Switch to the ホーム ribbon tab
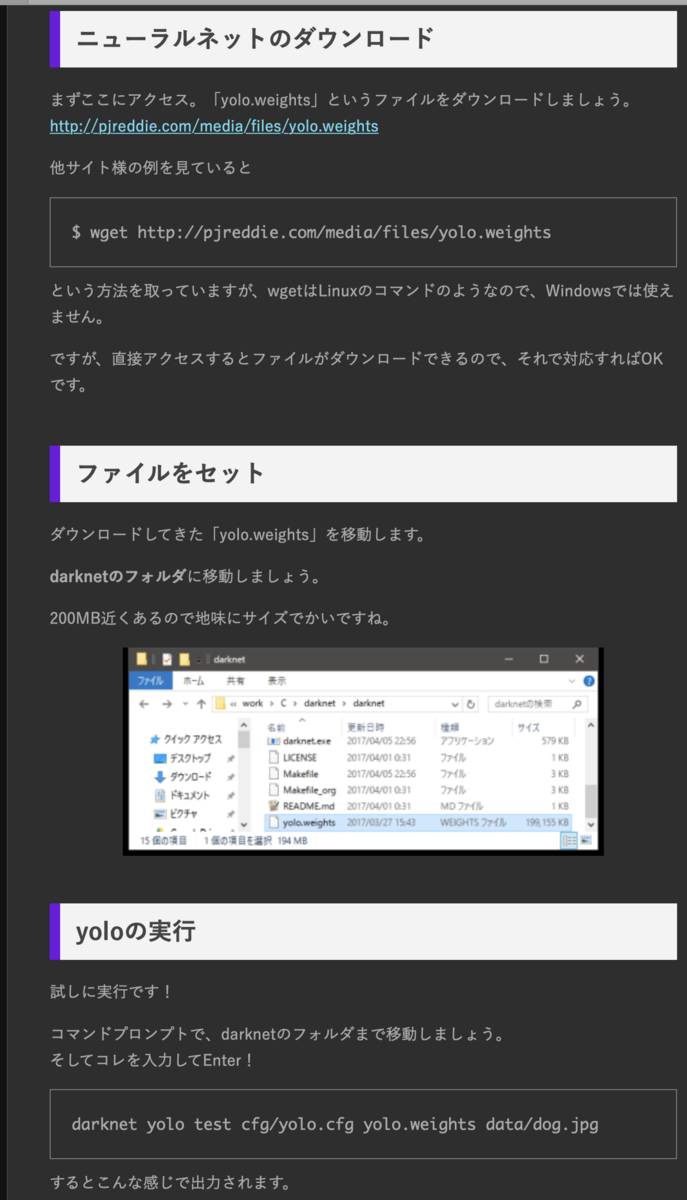The image size is (687, 1200). click(x=194, y=681)
